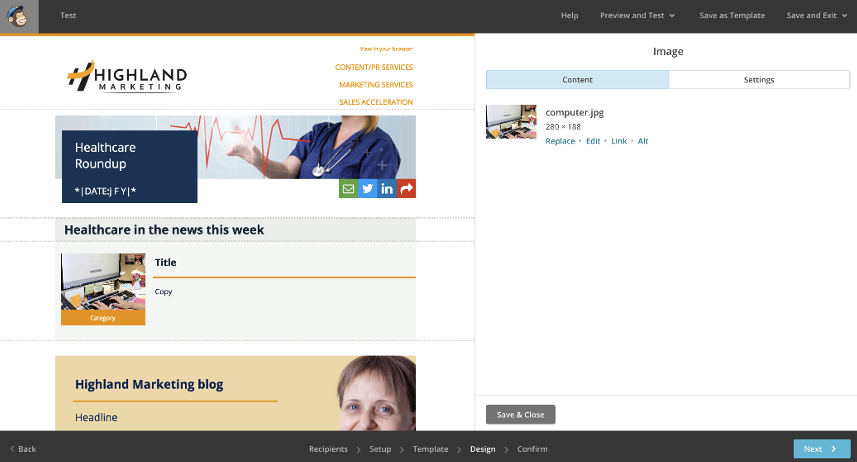Open the Help menu
Screen dimensions: 857x462
tap(569, 16)
